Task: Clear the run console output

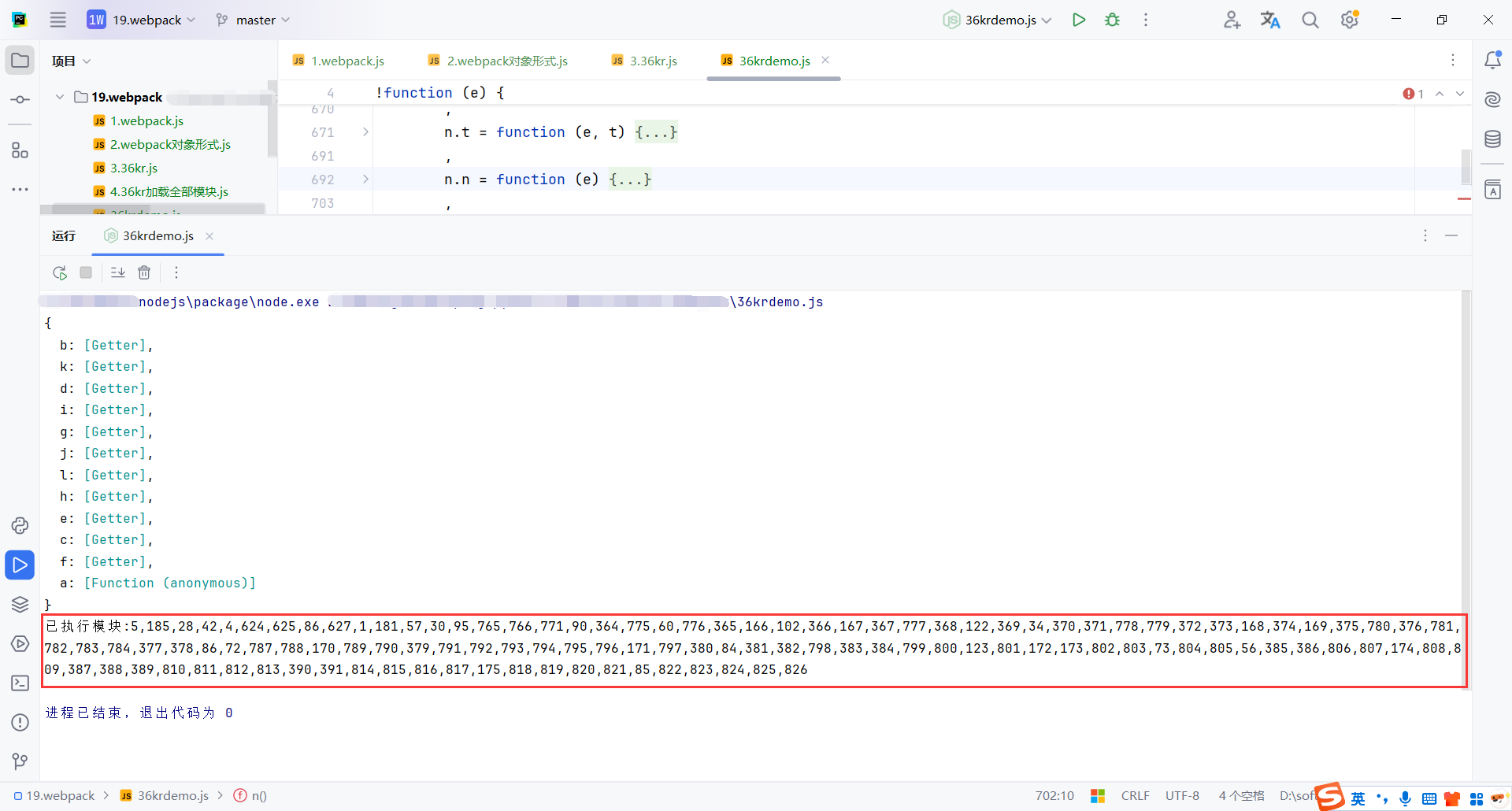Action: [x=144, y=272]
